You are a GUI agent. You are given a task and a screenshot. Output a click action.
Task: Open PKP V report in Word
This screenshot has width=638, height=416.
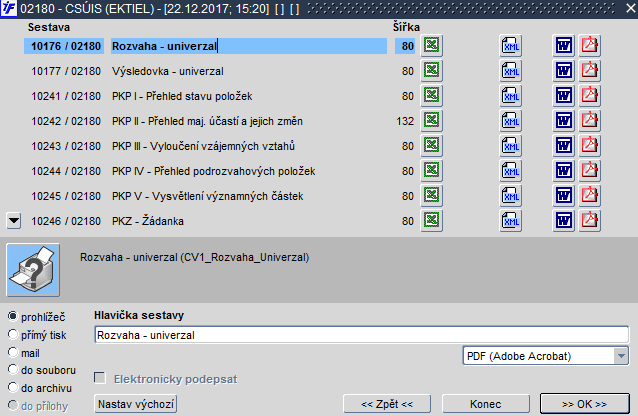pos(564,195)
